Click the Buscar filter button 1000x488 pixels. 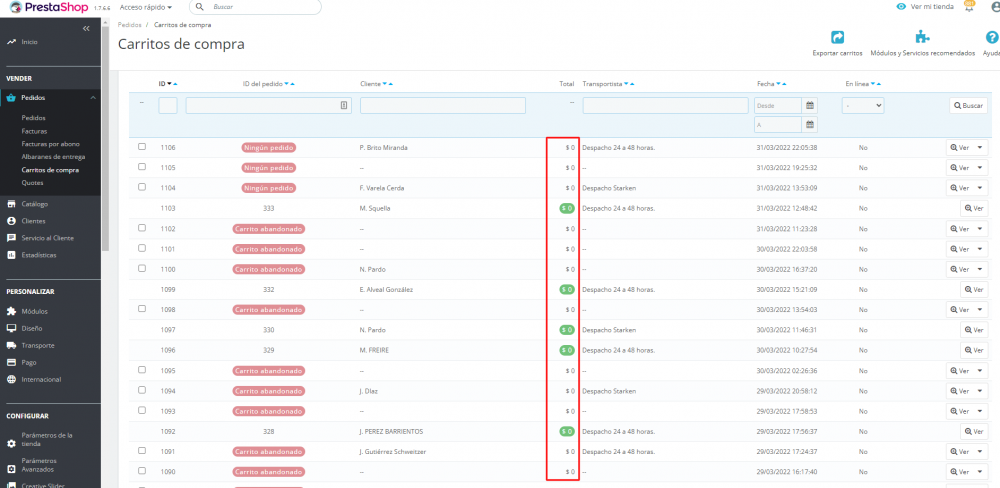[968, 105]
